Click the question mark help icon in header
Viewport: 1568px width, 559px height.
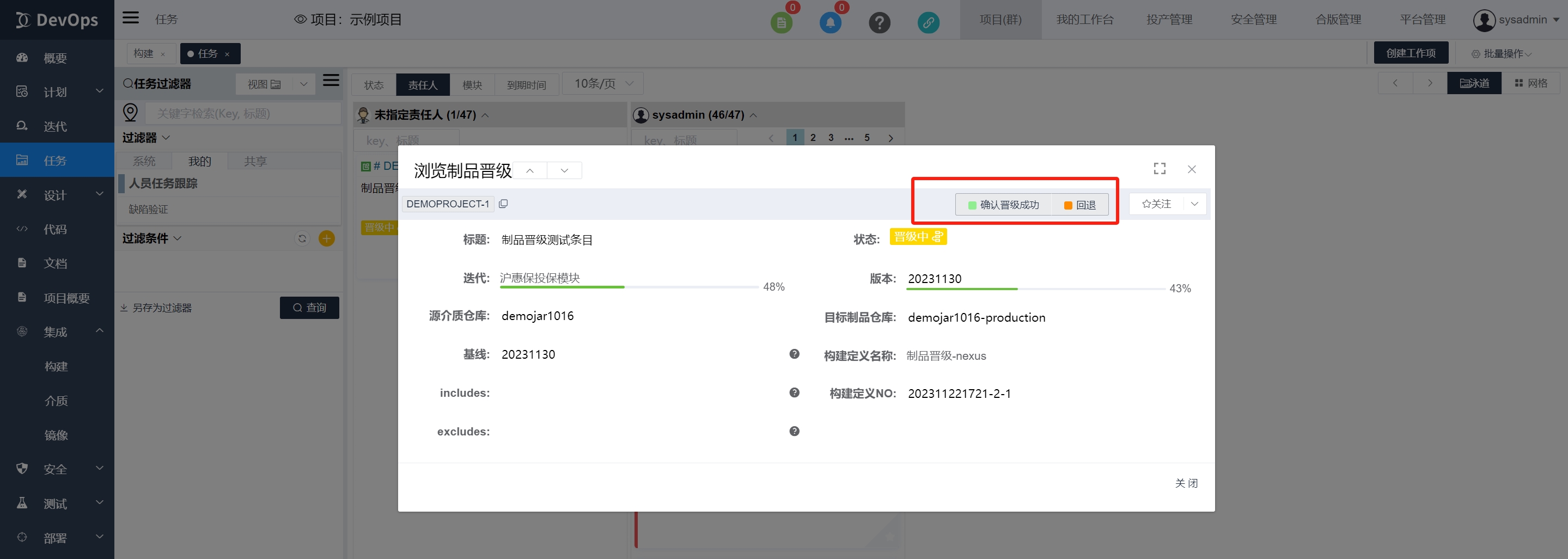click(879, 23)
